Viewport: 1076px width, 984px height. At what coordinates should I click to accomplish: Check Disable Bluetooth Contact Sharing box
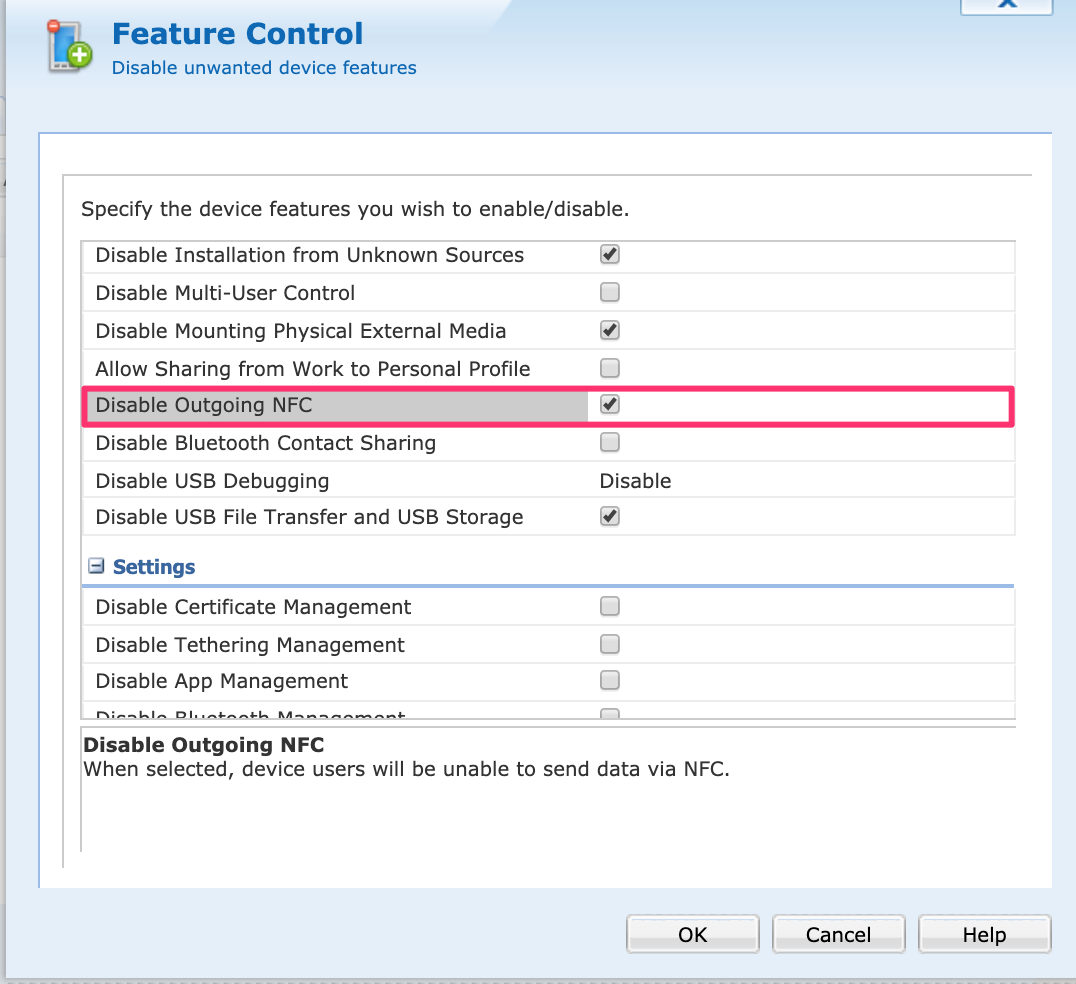[609, 442]
